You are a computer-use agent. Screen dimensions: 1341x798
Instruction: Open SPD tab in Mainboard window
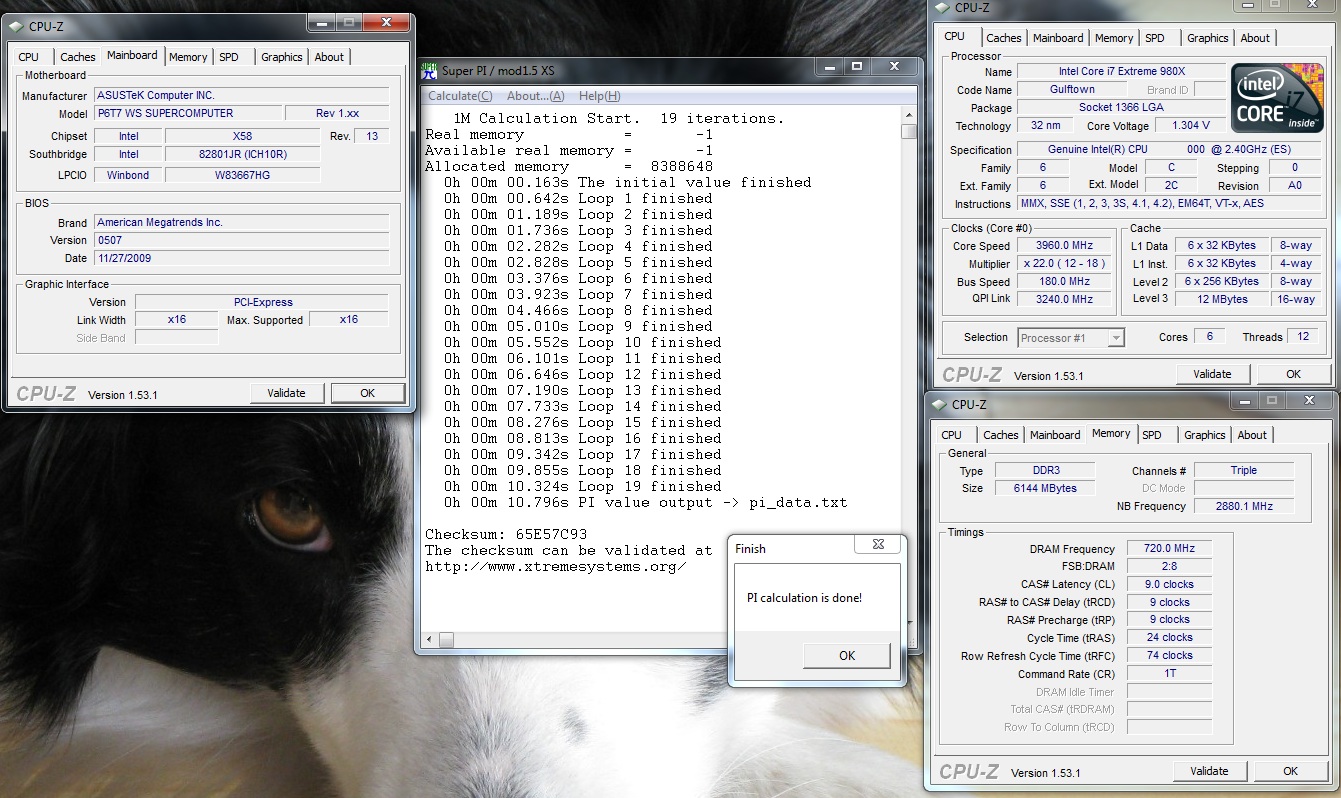[x=229, y=57]
